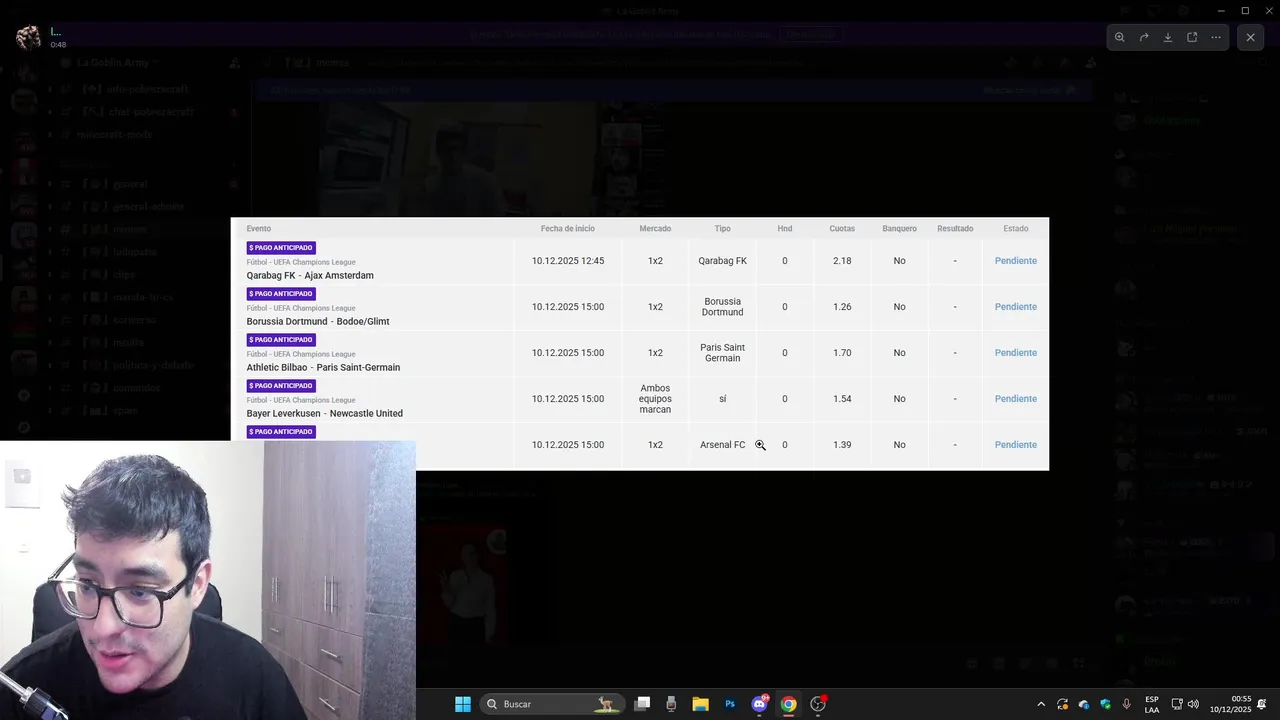
Task: Switch the ESP LAA keyboard language
Action: [1152, 704]
